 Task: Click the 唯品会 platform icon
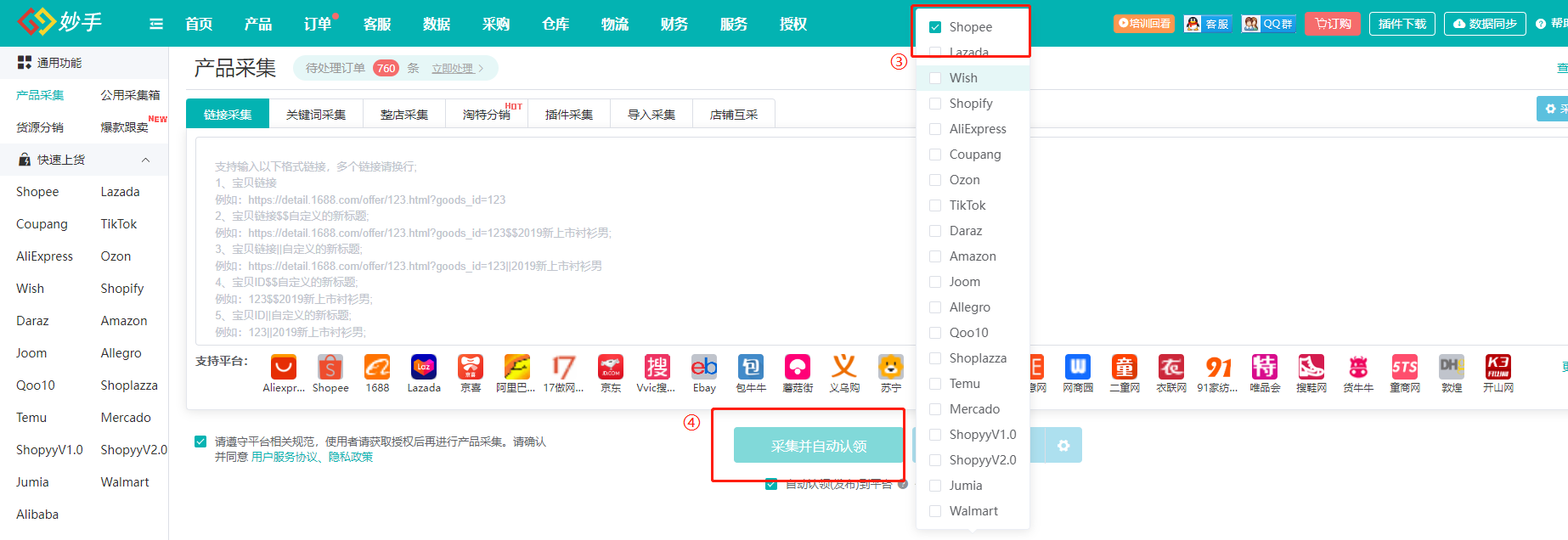(x=1265, y=367)
